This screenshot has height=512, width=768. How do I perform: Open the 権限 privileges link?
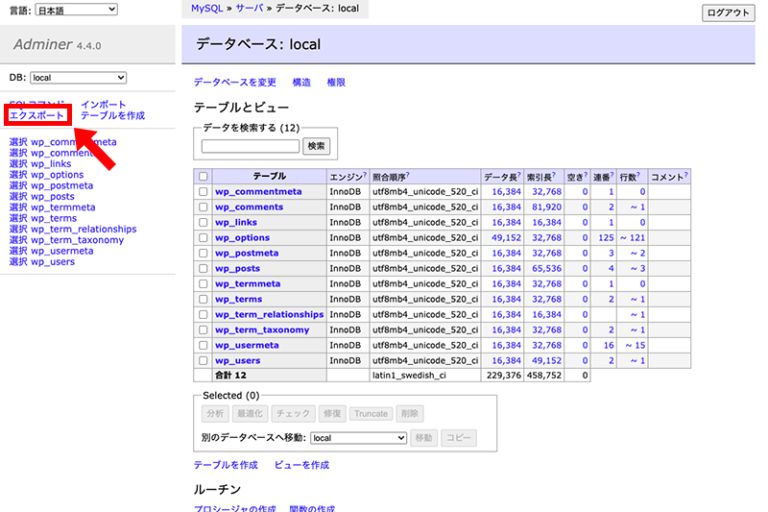tap(336, 82)
